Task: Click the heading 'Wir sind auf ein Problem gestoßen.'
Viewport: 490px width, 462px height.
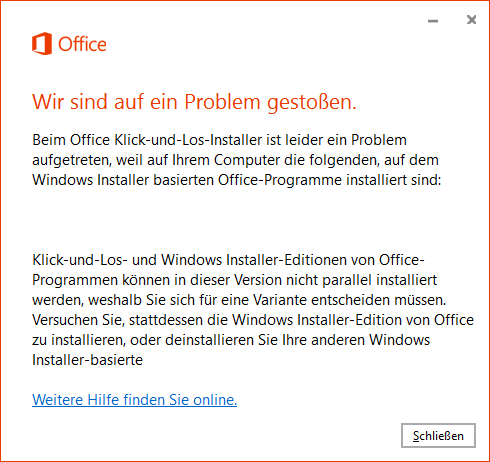Action: pos(194,102)
